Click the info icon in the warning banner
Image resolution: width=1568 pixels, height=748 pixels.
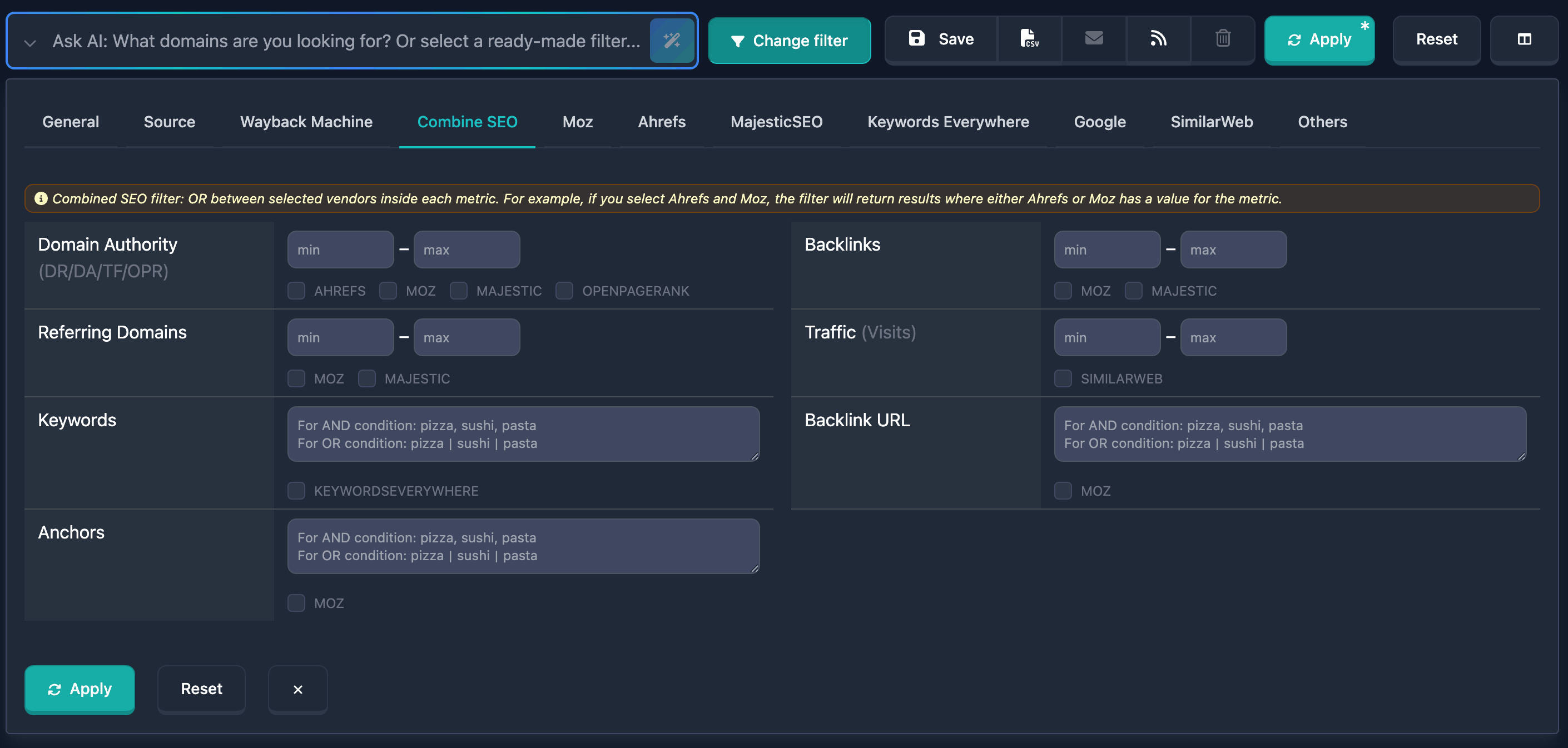click(x=41, y=198)
